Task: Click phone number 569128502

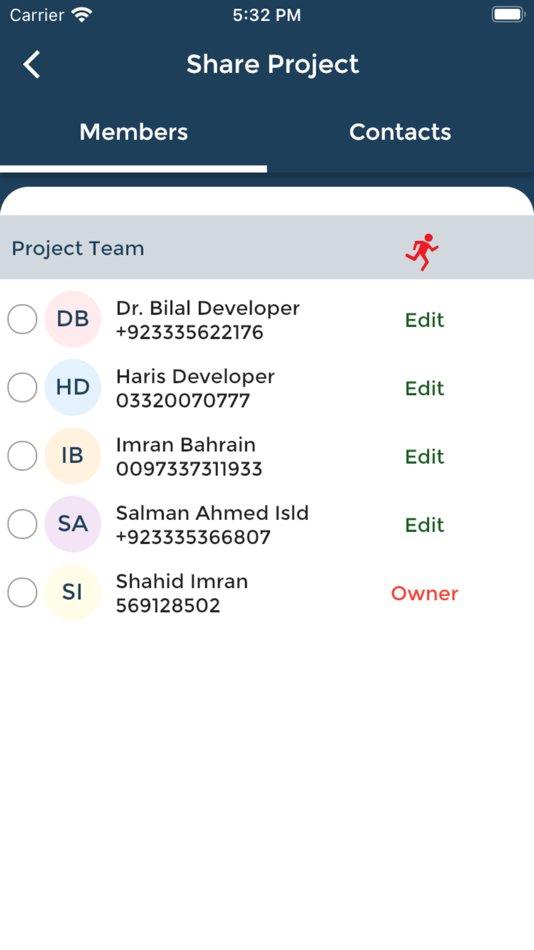Action: click(168, 606)
